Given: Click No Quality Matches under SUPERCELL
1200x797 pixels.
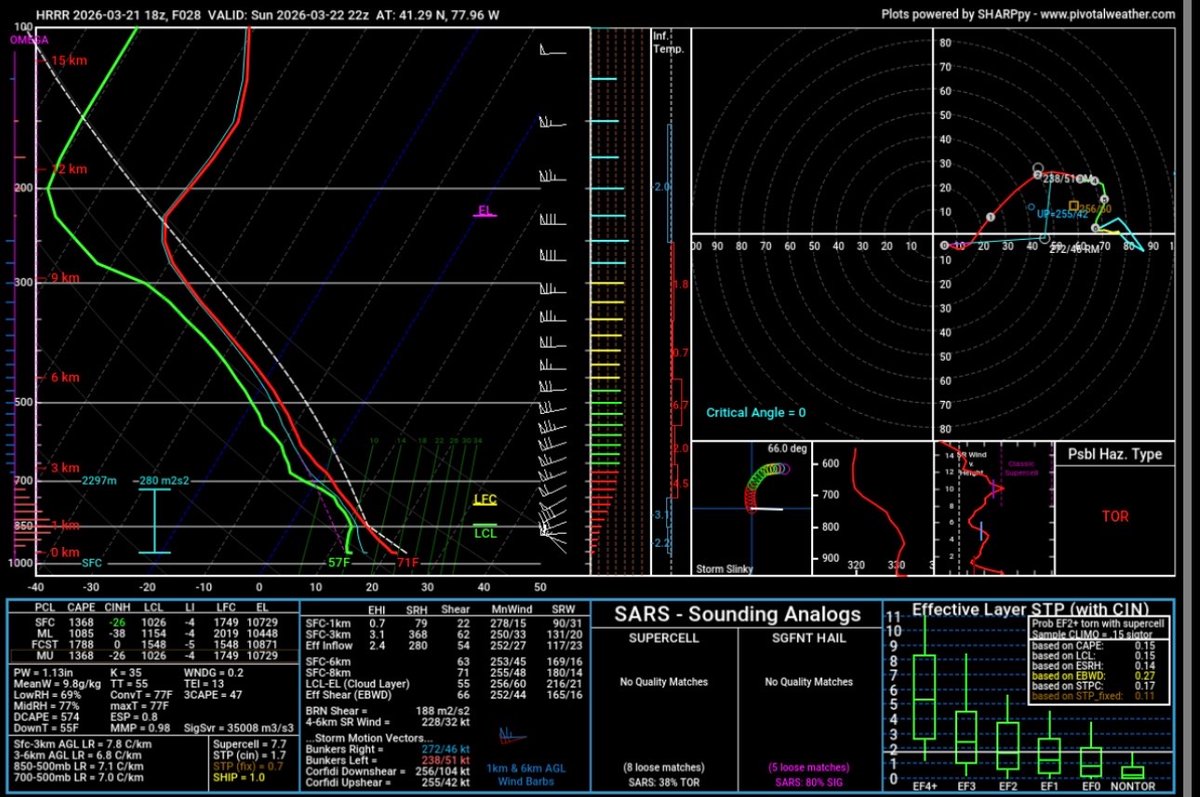Looking at the screenshot, I should point(664,683).
